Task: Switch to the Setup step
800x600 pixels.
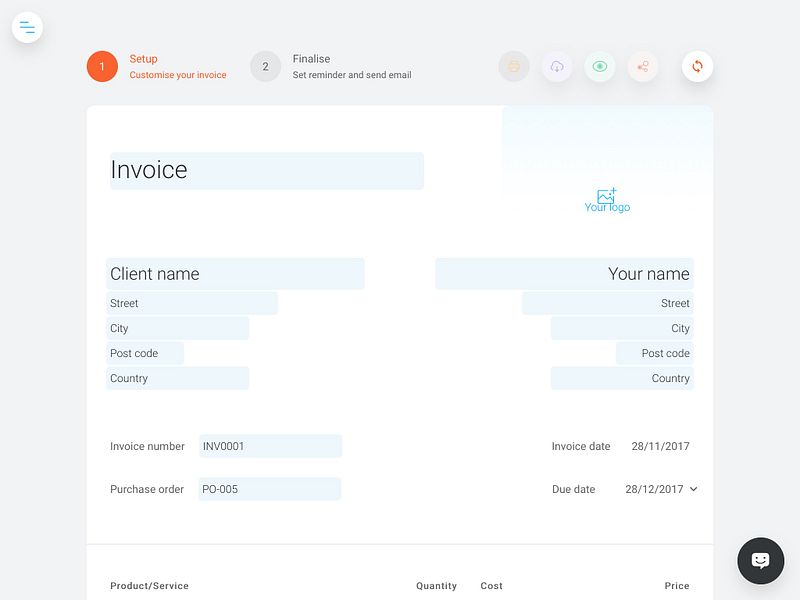Action: click(146, 58)
